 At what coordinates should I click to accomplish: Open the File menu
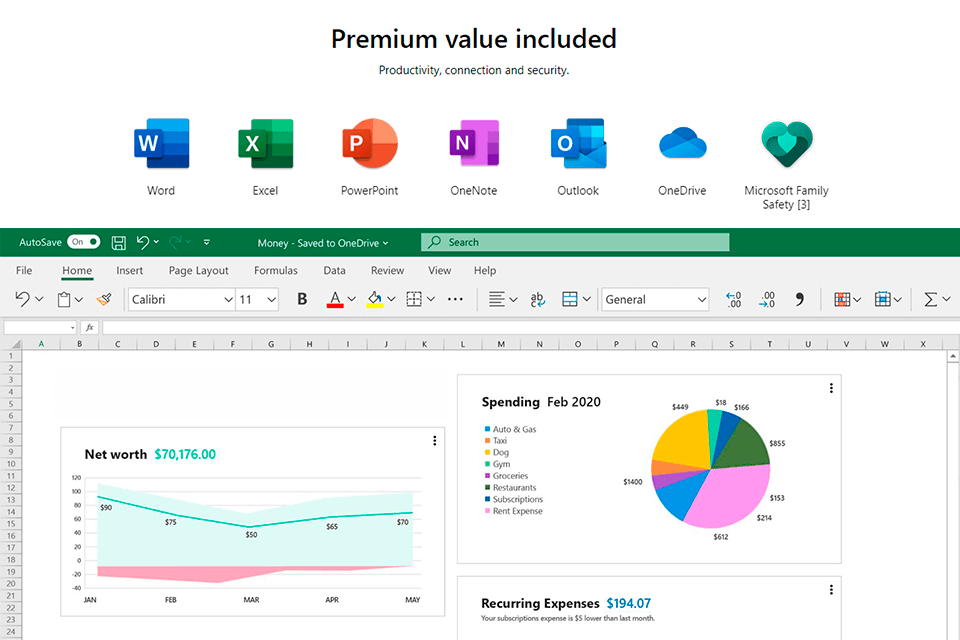pyautogui.click(x=24, y=270)
